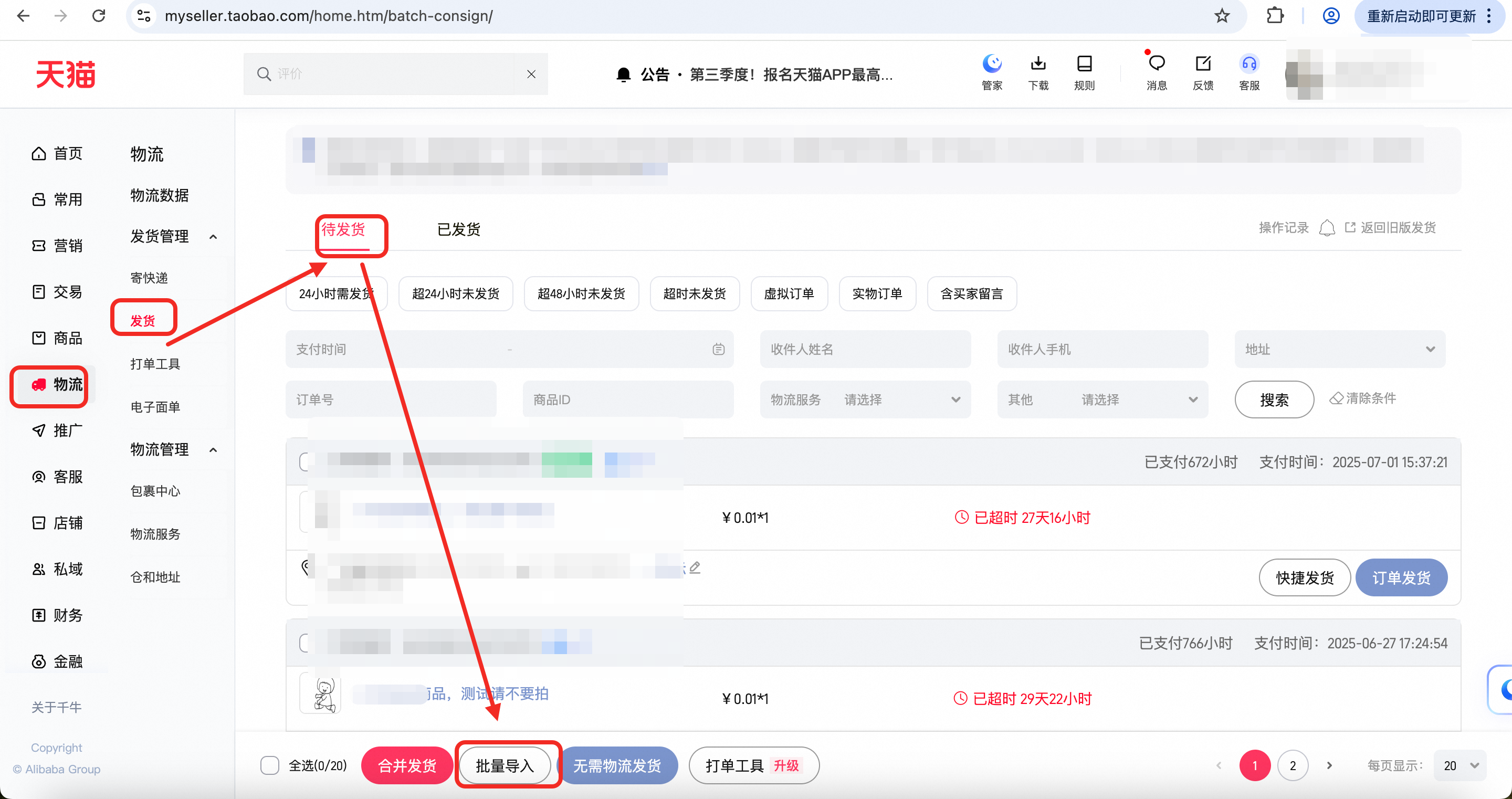Open 物流 in the sidebar
The height and width of the screenshot is (799, 1512).
[57, 384]
